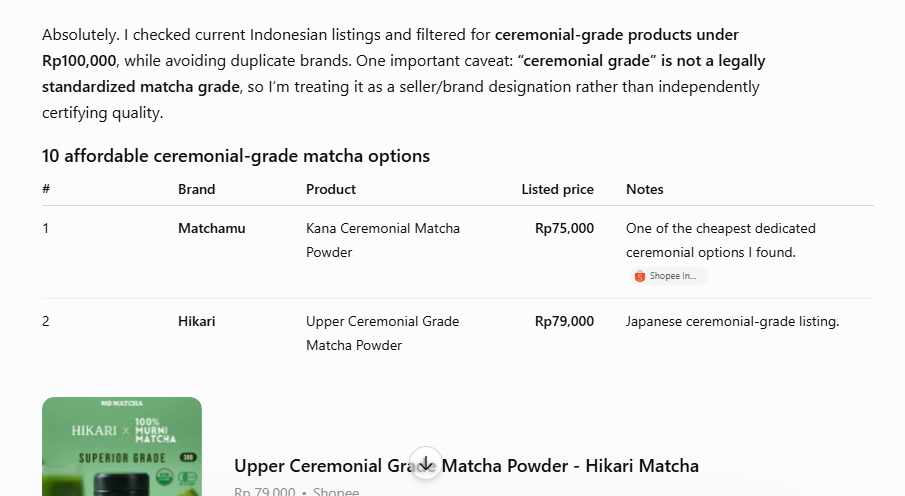This screenshot has height=496, width=905.
Task: Click the Rp79,000 price in table row 2
Action: point(564,321)
